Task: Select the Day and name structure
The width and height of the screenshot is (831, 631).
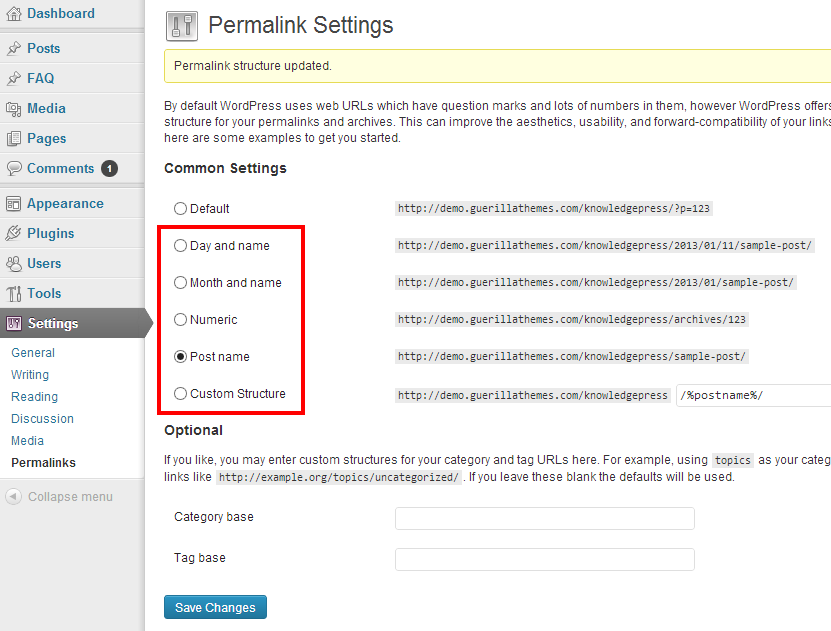Action: point(180,245)
